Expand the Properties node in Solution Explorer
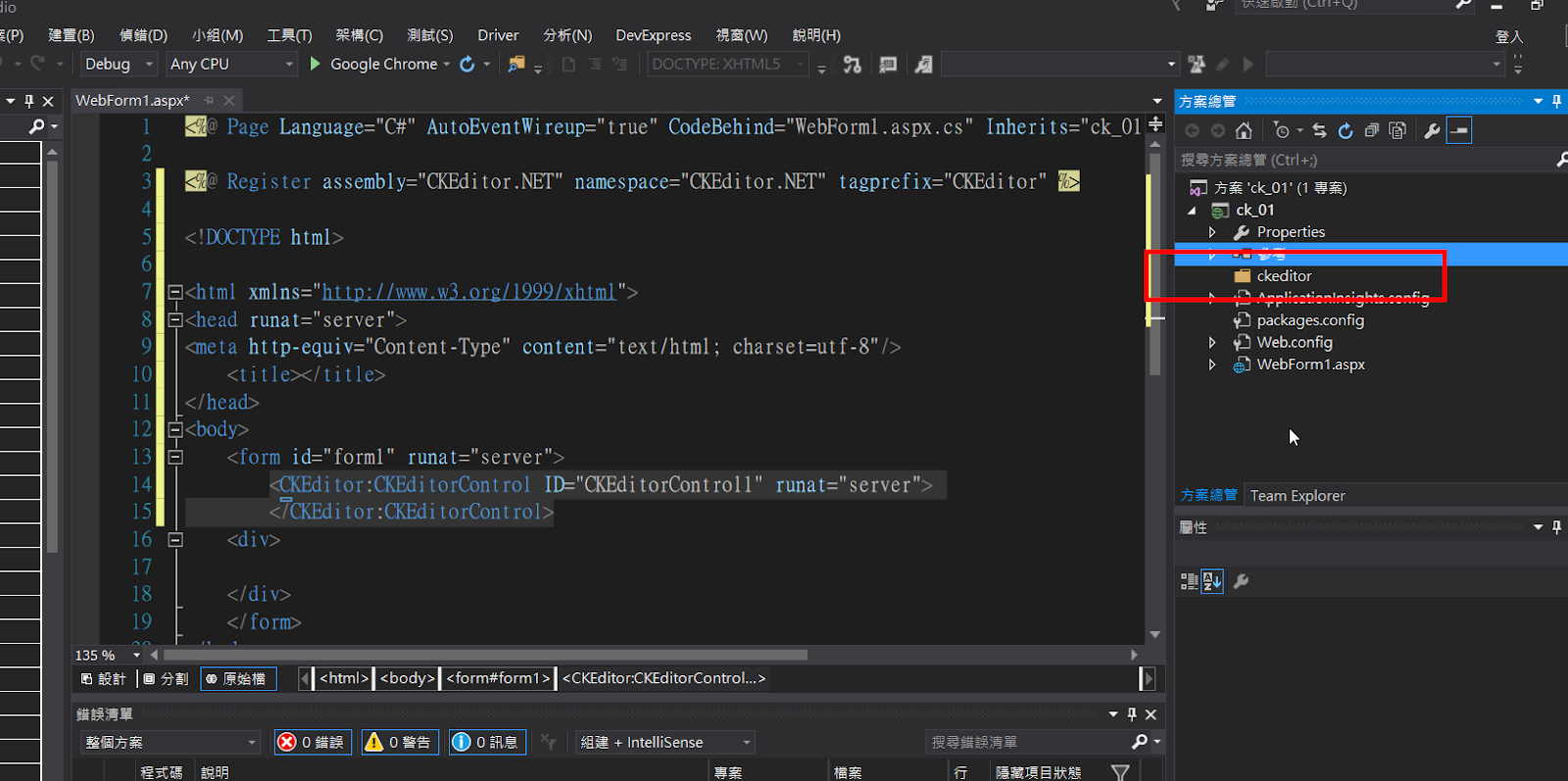 pyautogui.click(x=1212, y=232)
